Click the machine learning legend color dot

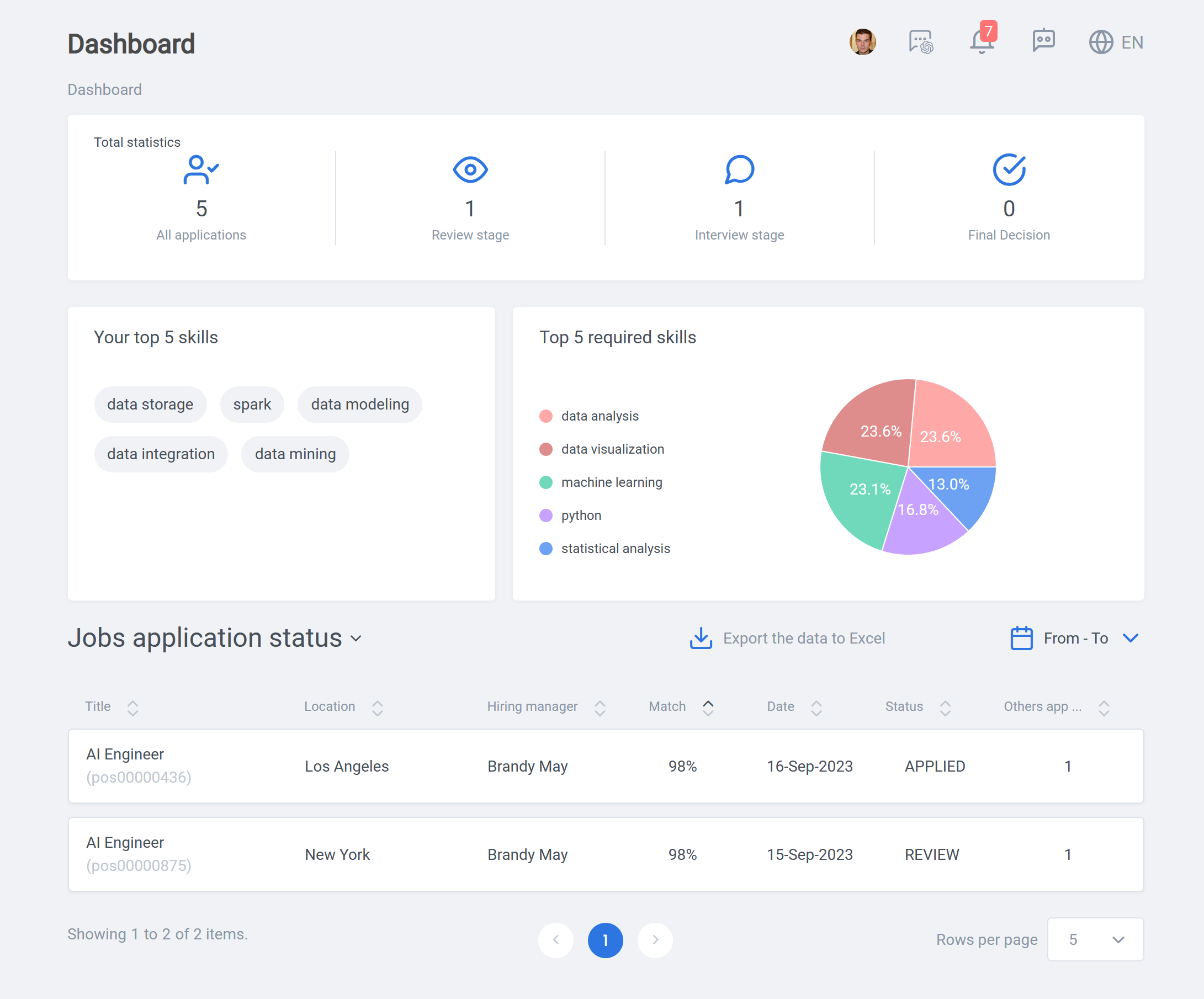point(546,482)
